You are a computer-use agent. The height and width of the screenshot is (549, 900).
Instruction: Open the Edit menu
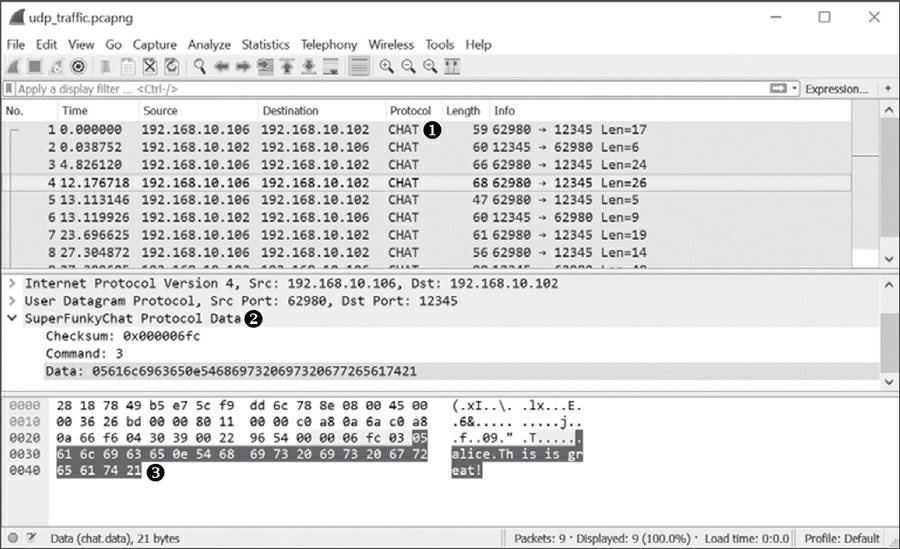[46, 45]
